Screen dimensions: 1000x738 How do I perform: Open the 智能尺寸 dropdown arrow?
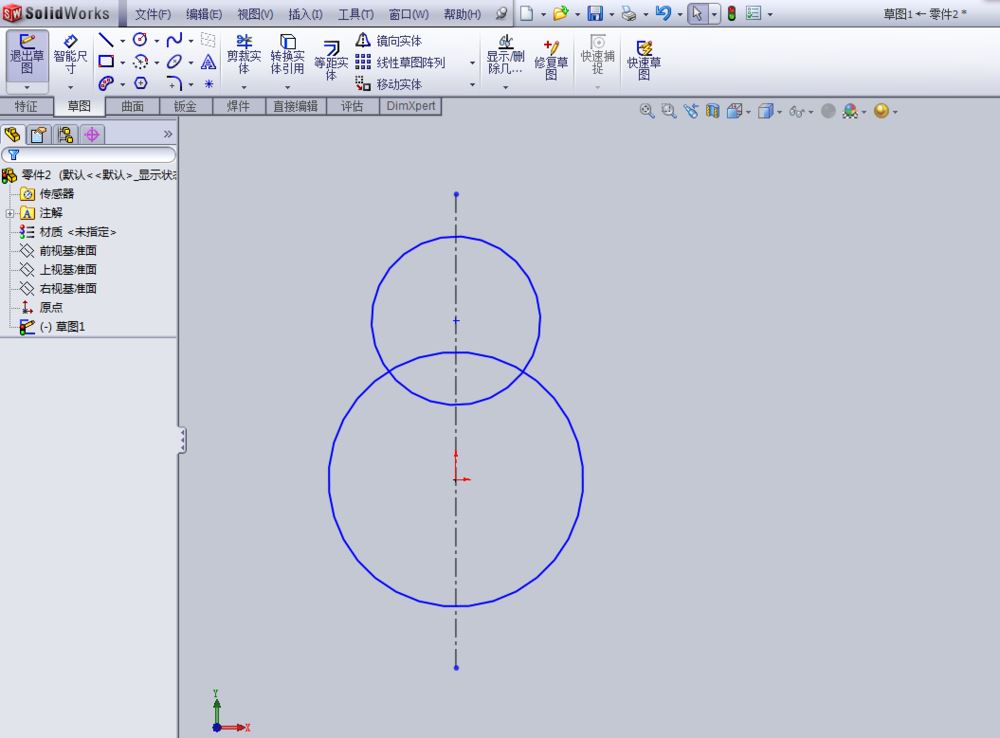tap(70, 87)
